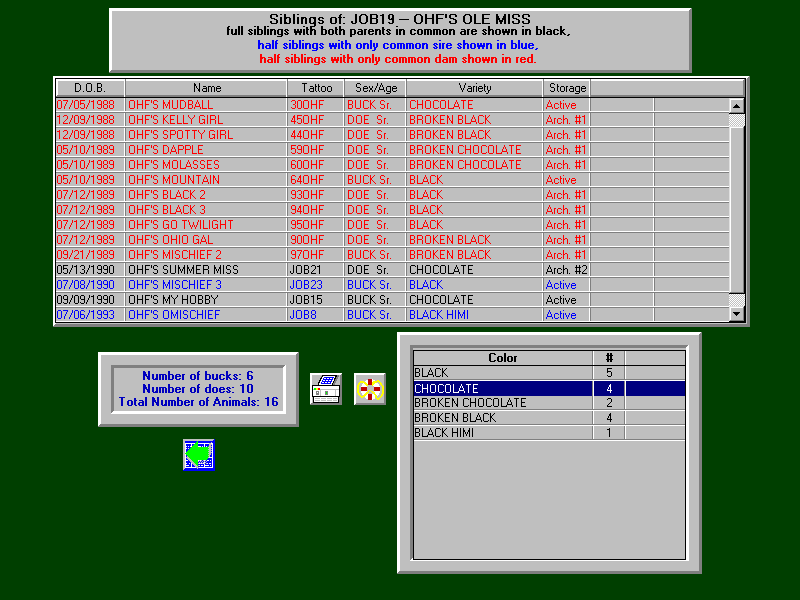Click Number of bucks: 6 text

(x=197, y=376)
